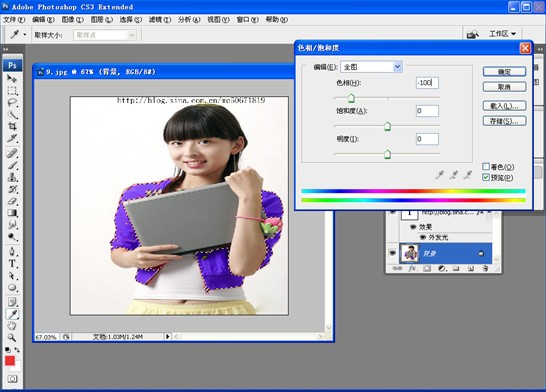Select the Path Selection tool
The image size is (546, 392).
tap(12, 276)
